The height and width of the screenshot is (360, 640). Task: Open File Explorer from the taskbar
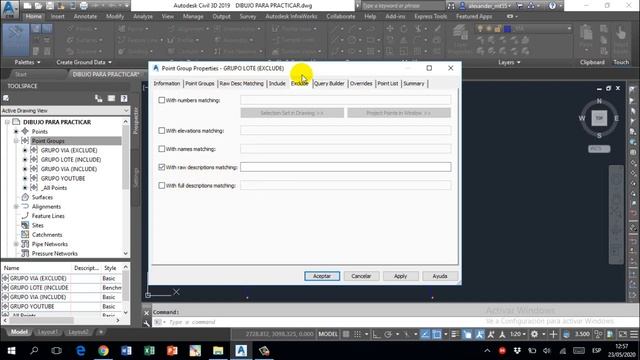tap(218, 351)
